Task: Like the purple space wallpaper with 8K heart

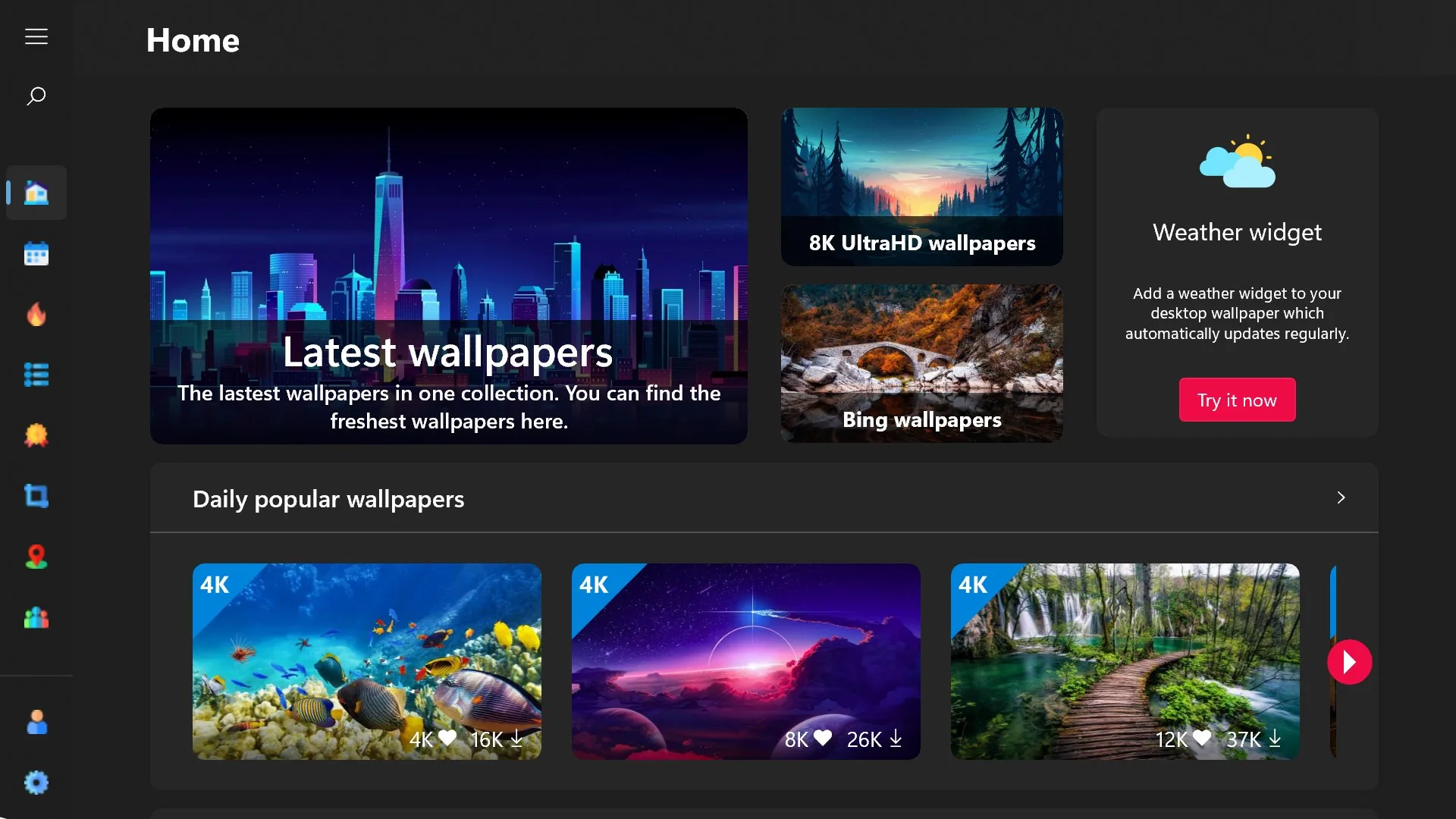Action: point(823,737)
